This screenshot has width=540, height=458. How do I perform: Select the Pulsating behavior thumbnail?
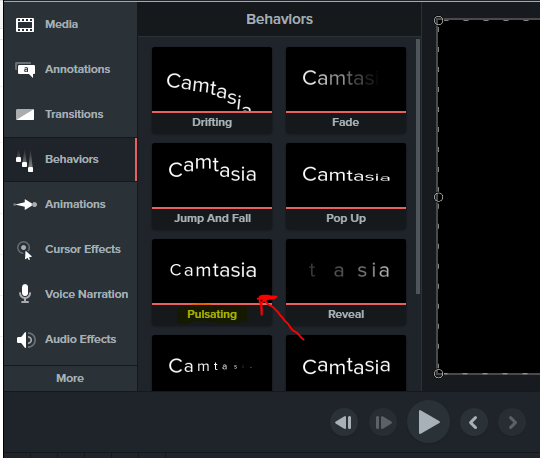tap(212, 271)
